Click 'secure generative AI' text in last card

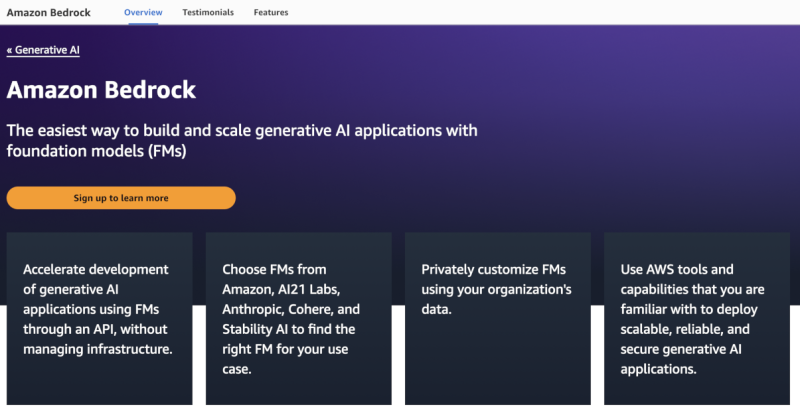pos(678,349)
